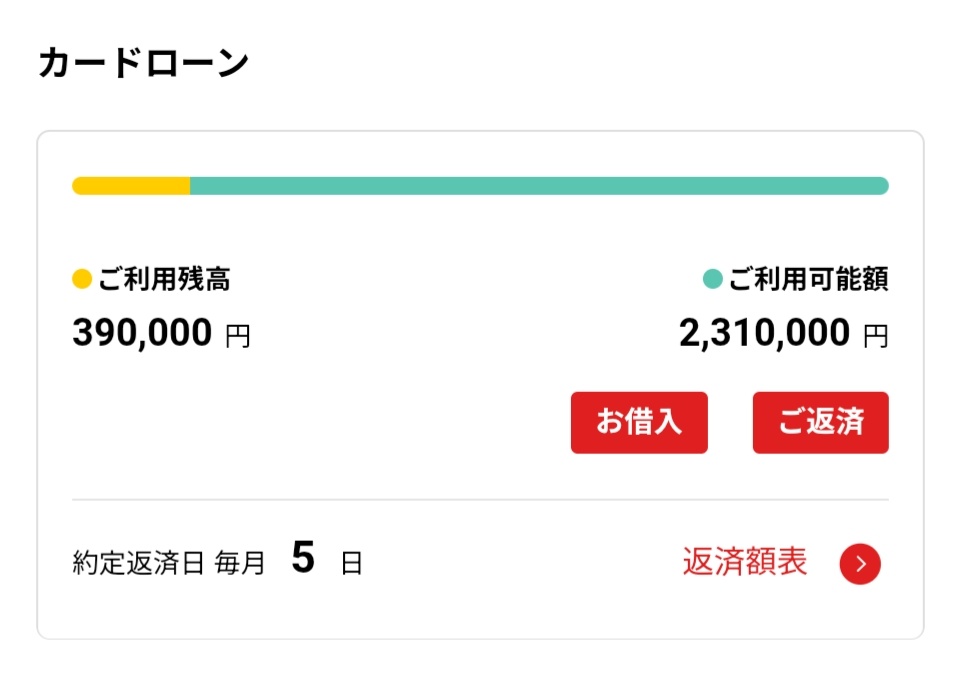Click the yellow dot beside ご利用残高

pyautogui.click(x=82, y=279)
